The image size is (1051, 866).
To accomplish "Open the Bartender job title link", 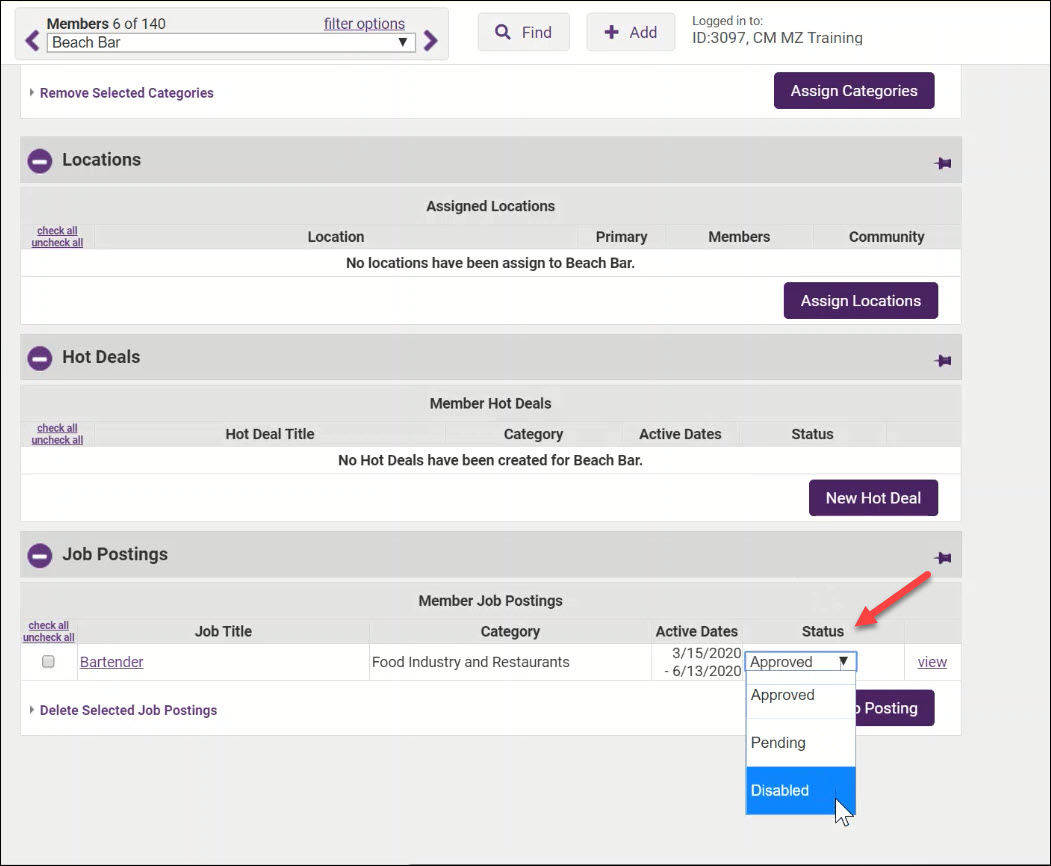I will 112,662.
